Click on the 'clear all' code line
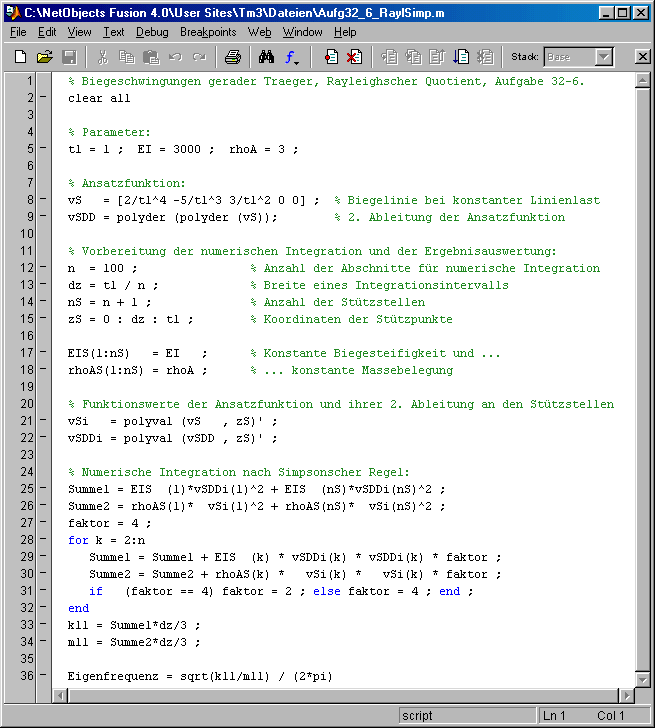 coord(99,98)
